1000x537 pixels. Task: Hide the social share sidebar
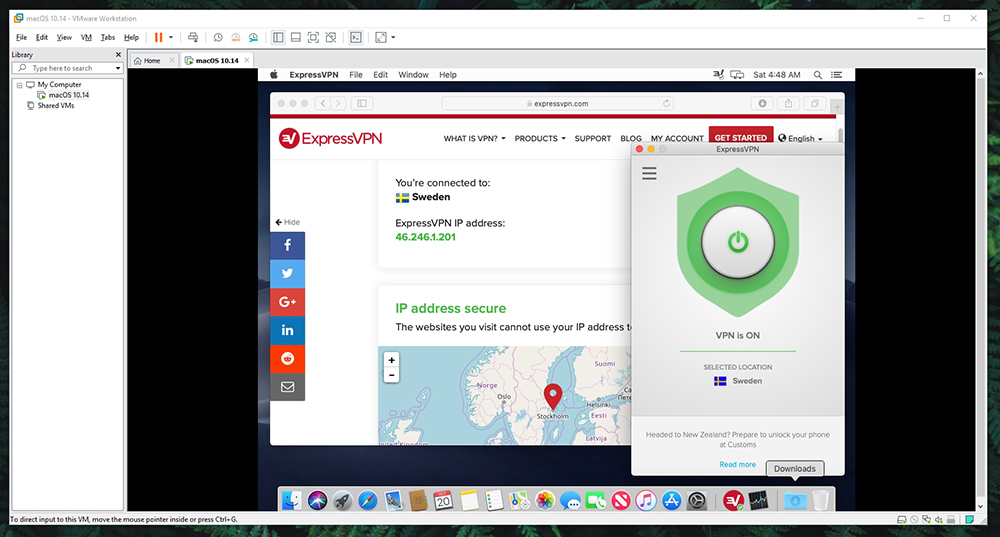[288, 222]
